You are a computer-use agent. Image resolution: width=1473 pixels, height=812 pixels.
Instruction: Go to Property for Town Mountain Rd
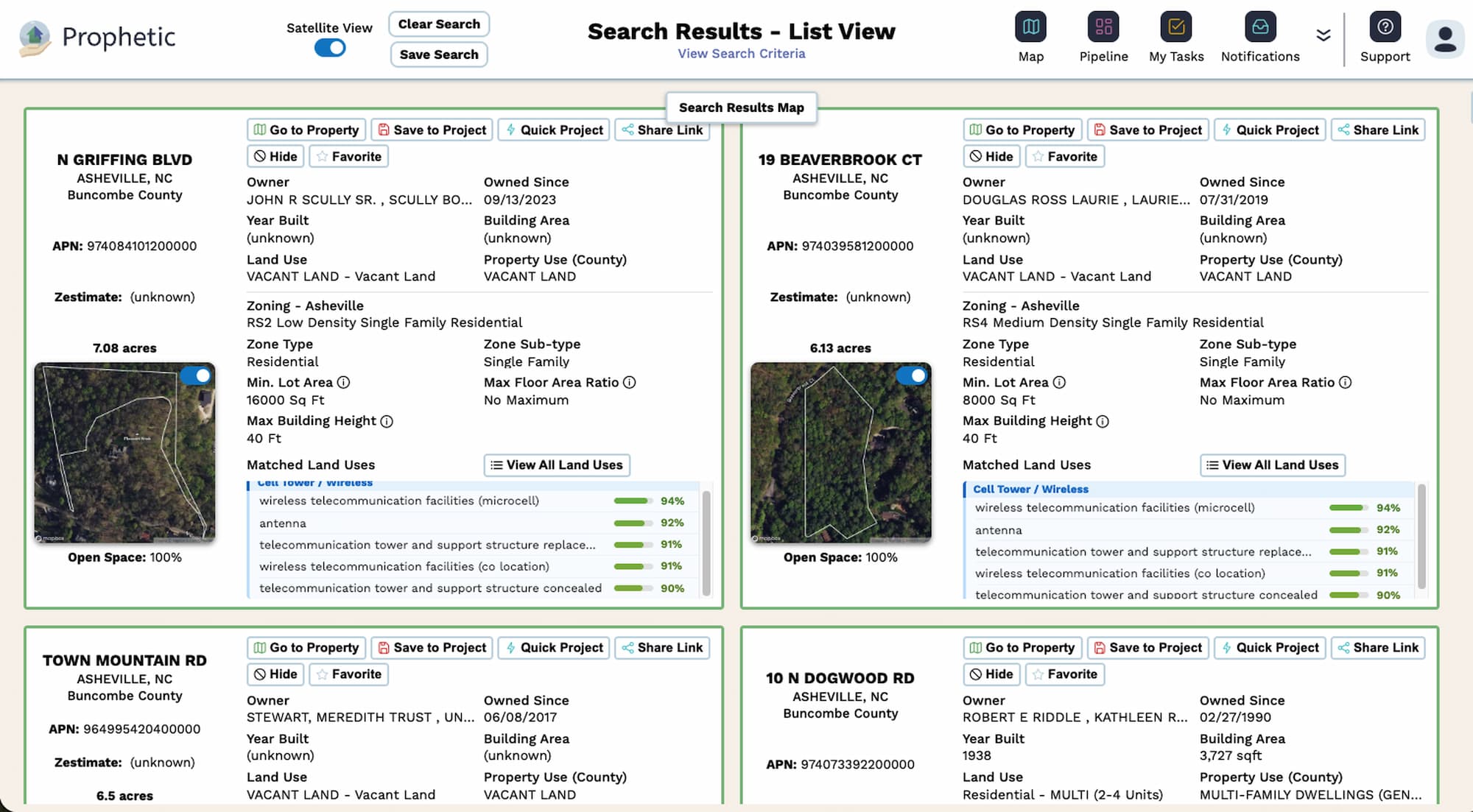coord(306,648)
